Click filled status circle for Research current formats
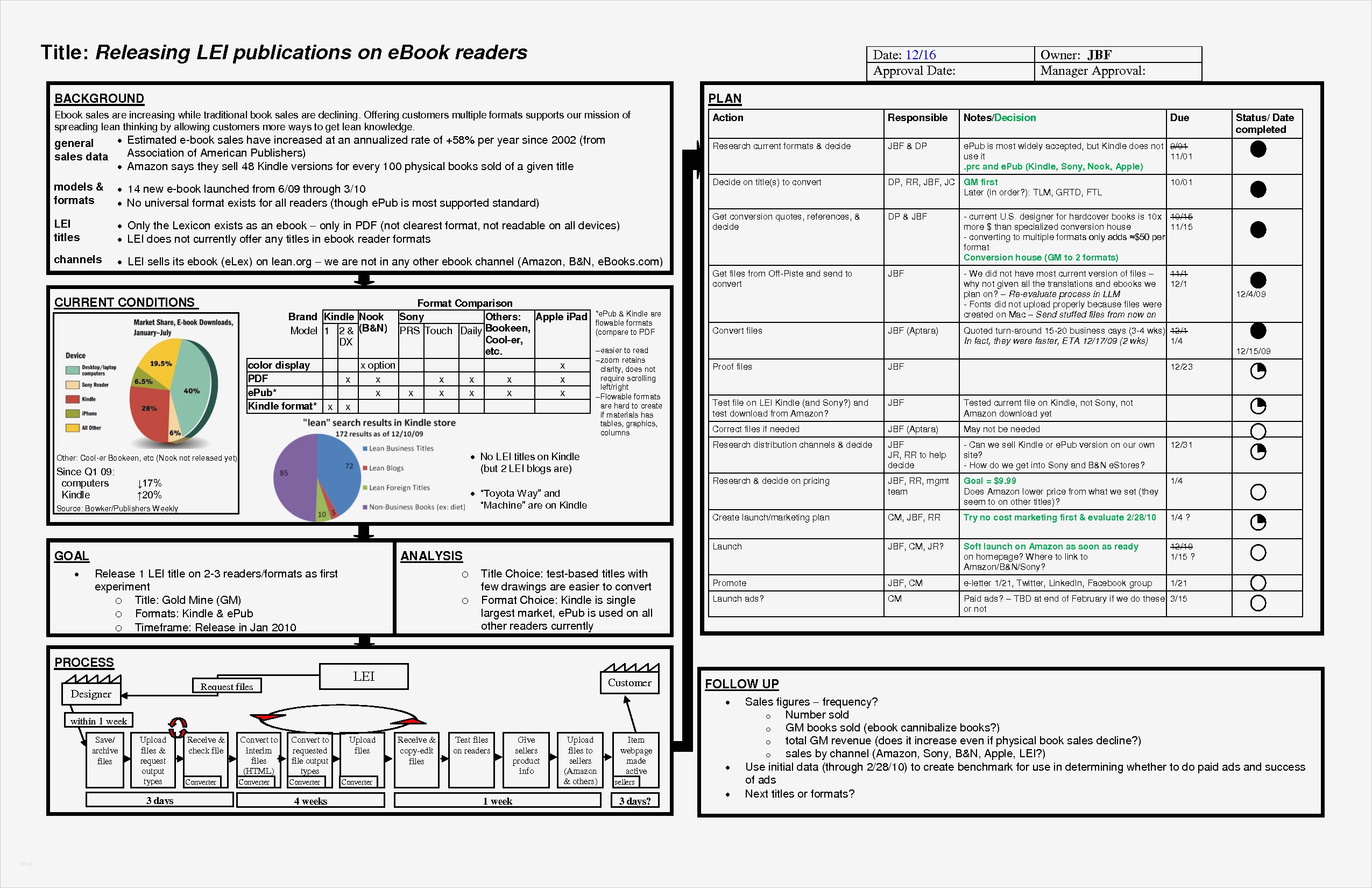The height and width of the screenshot is (888, 1372). pyautogui.click(x=1258, y=150)
